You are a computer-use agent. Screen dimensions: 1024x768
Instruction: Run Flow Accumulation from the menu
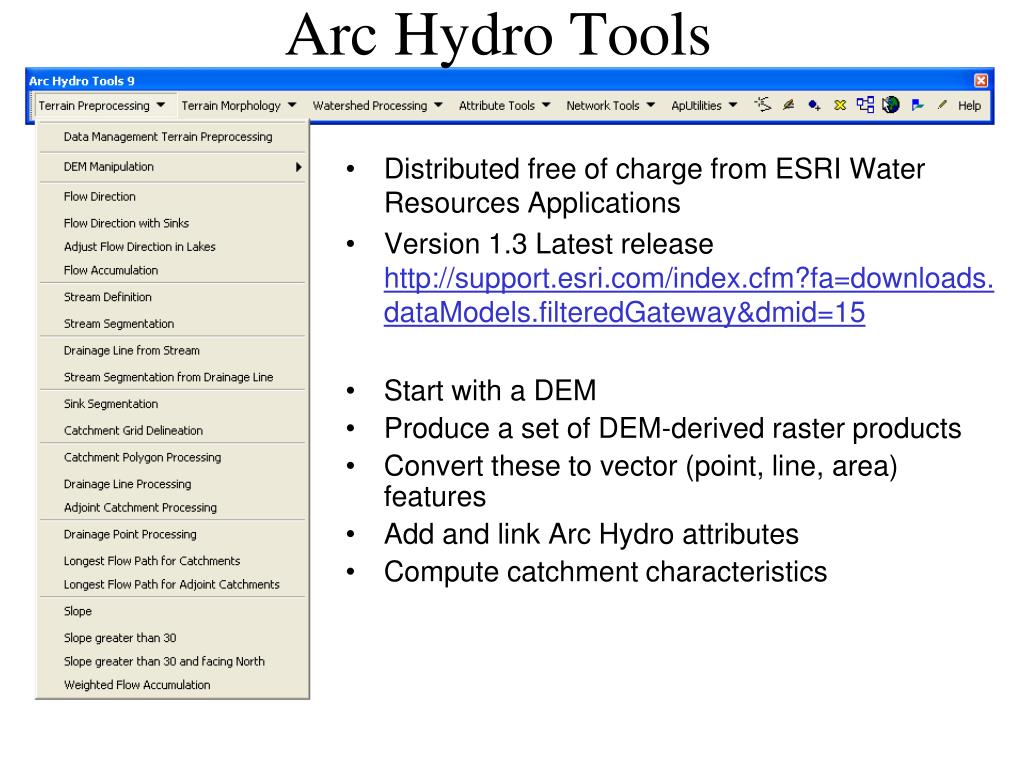tap(172, 270)
